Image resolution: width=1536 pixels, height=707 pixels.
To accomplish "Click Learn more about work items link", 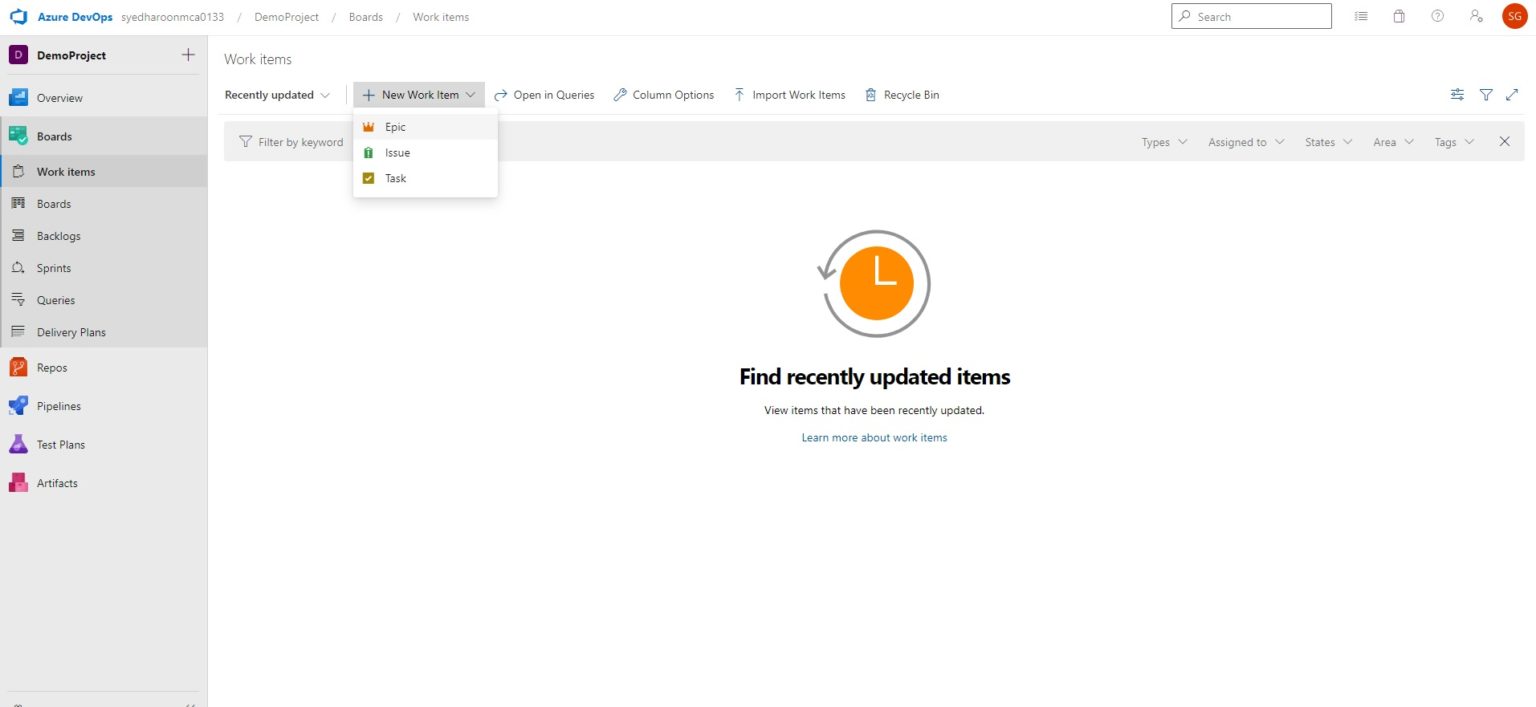I will point(874,437).
